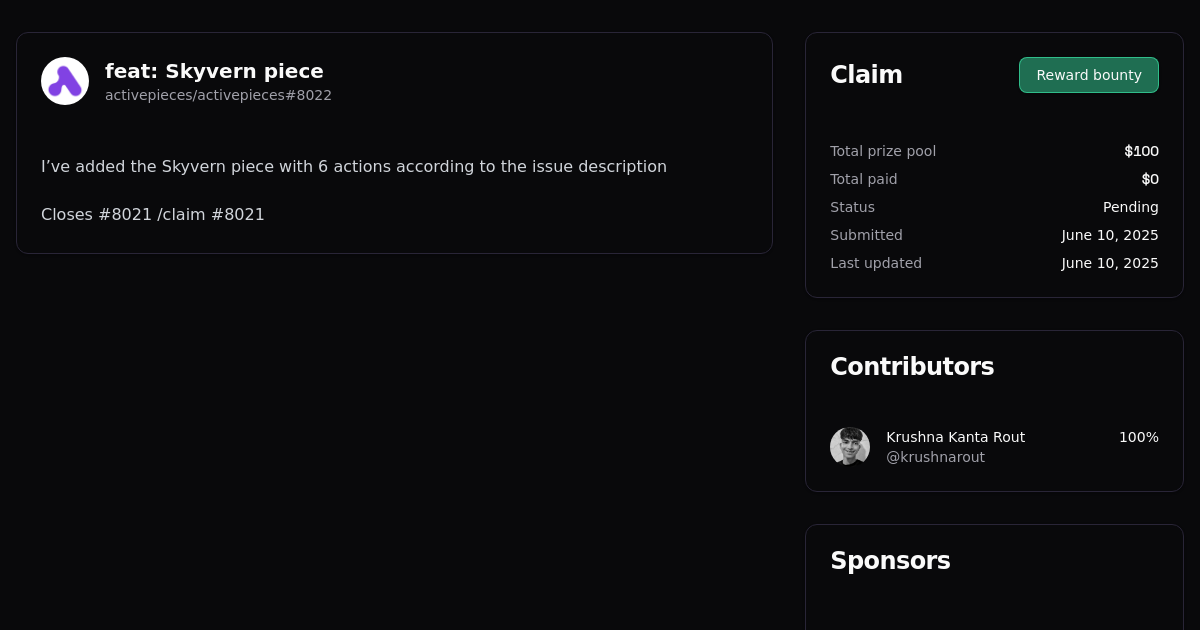Click the $0 total paid amount
This screenshot has height=630, width=1200.
[1150, 179]
